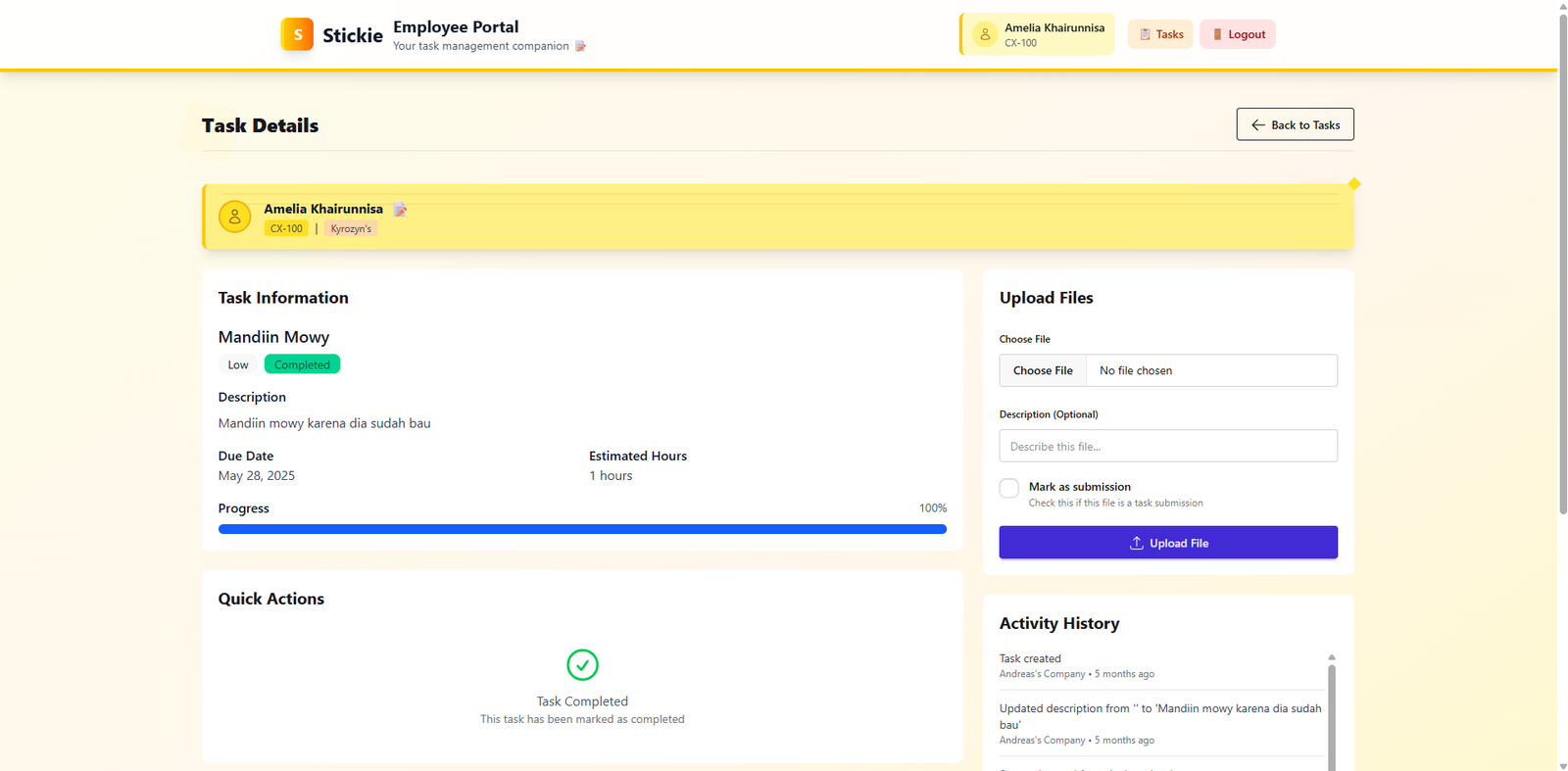
Task: Click the blue task progress bar
Action: [x=582, y=529]
